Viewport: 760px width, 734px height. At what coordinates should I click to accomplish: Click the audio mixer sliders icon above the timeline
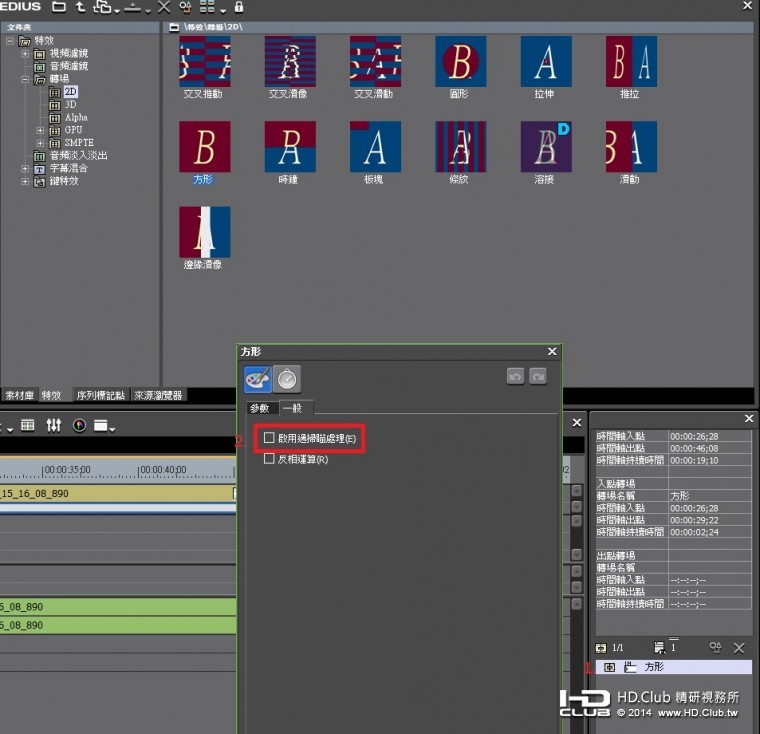pos(54,425)
